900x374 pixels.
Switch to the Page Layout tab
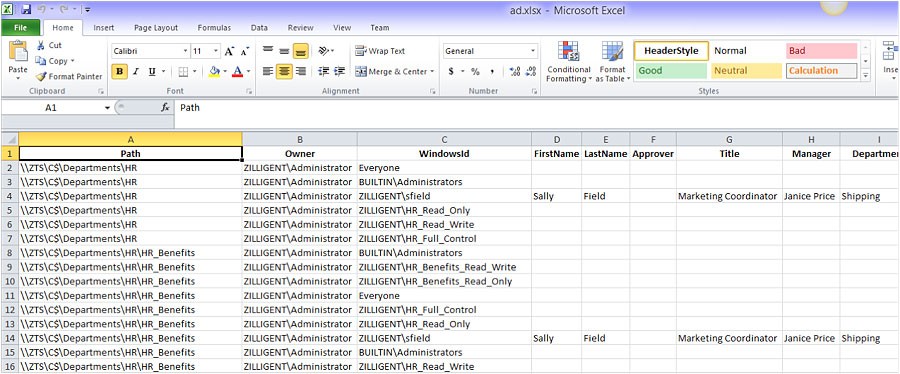pyautogui.click(x=156, y=28)
